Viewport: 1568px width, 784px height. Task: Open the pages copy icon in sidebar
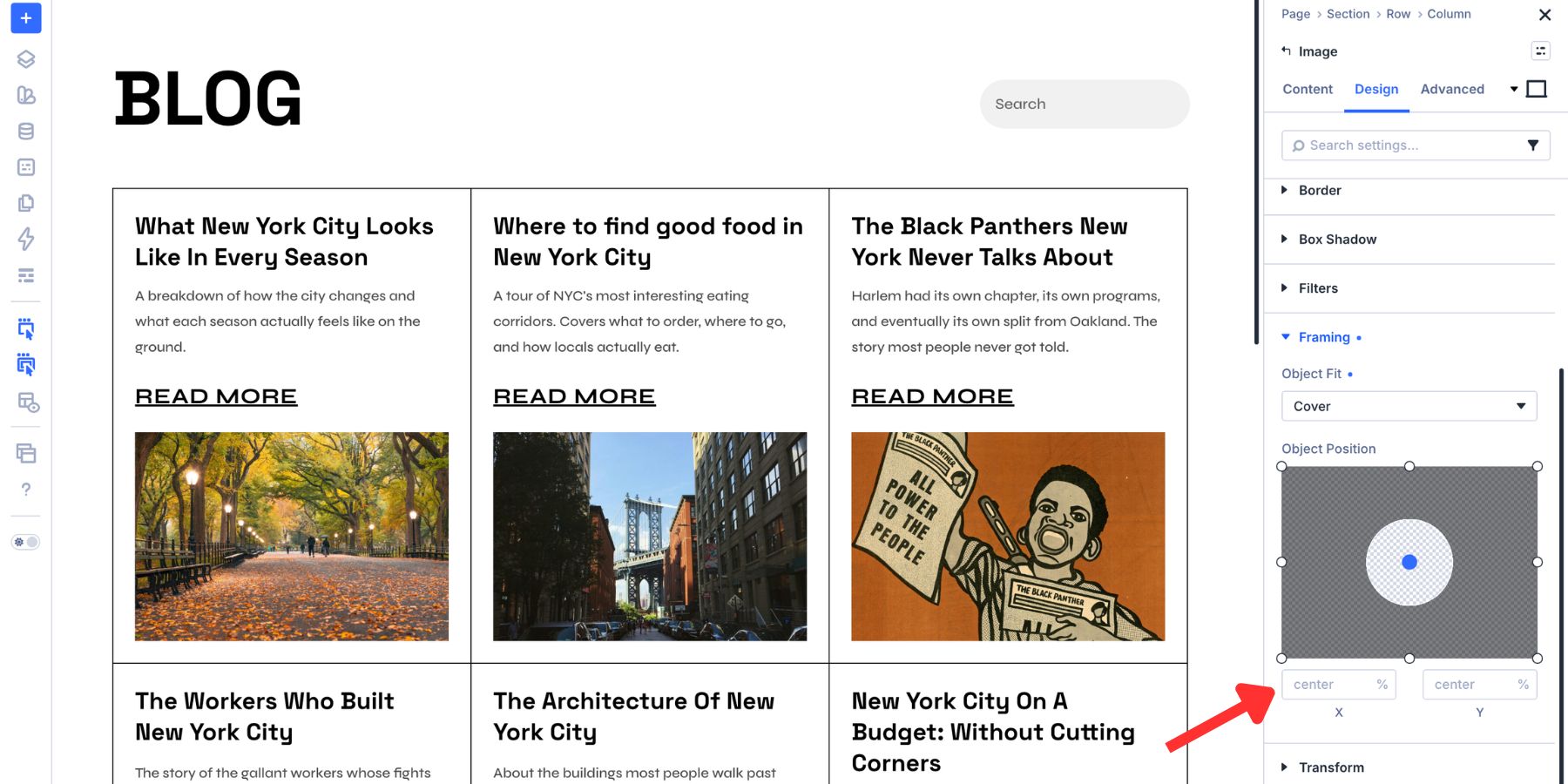tap(26, 203)
